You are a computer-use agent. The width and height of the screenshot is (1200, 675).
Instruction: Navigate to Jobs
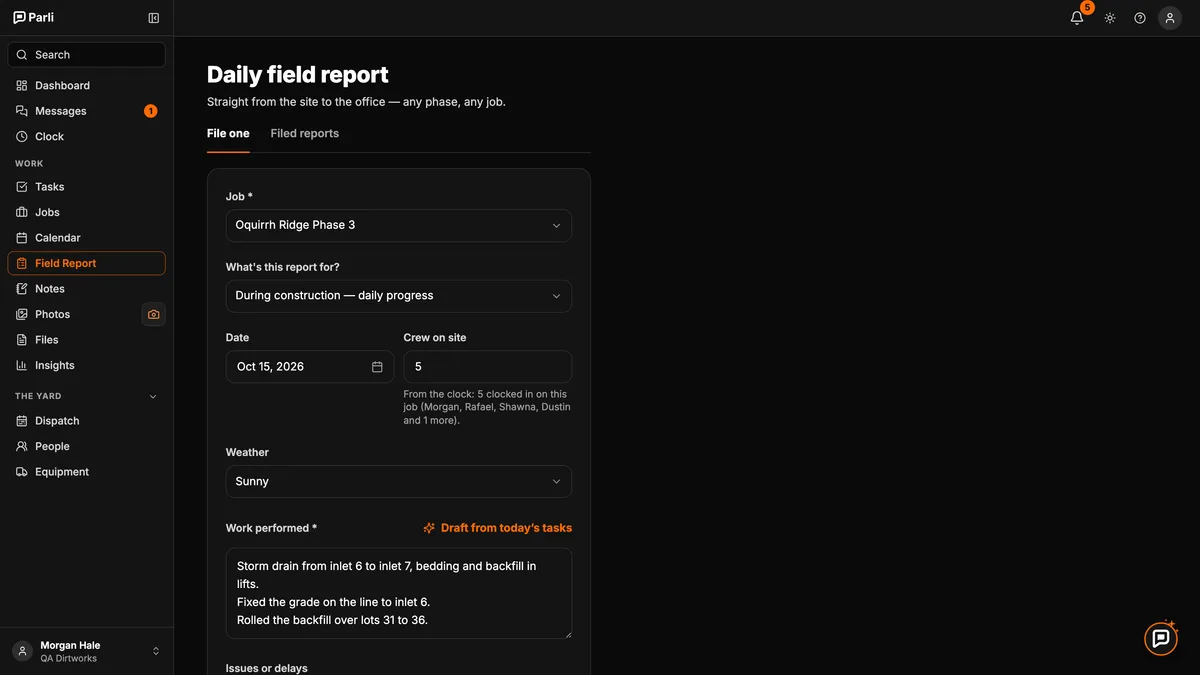click(86, 212)
